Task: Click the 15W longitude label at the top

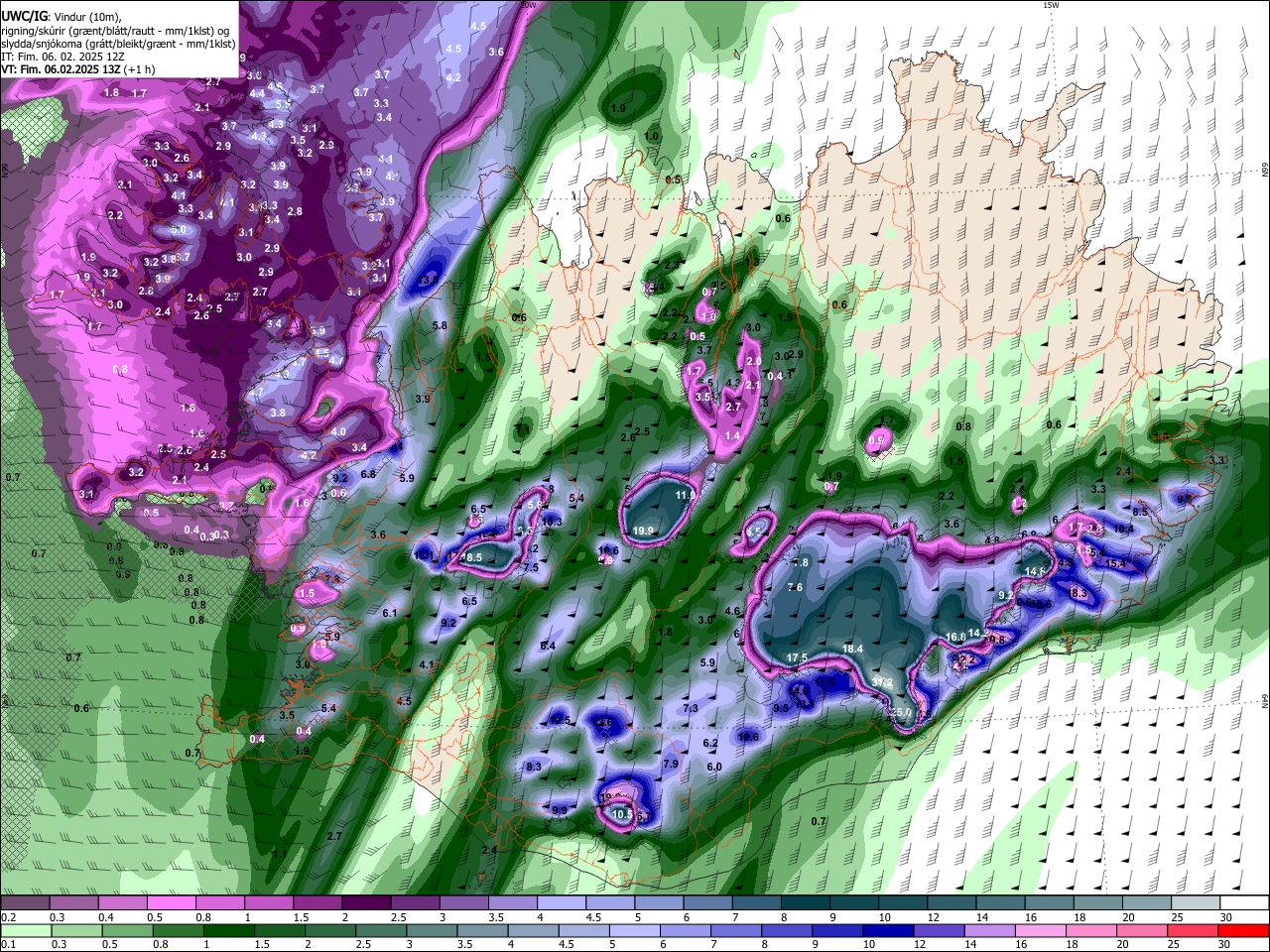Action: (x=1051, y=5)
